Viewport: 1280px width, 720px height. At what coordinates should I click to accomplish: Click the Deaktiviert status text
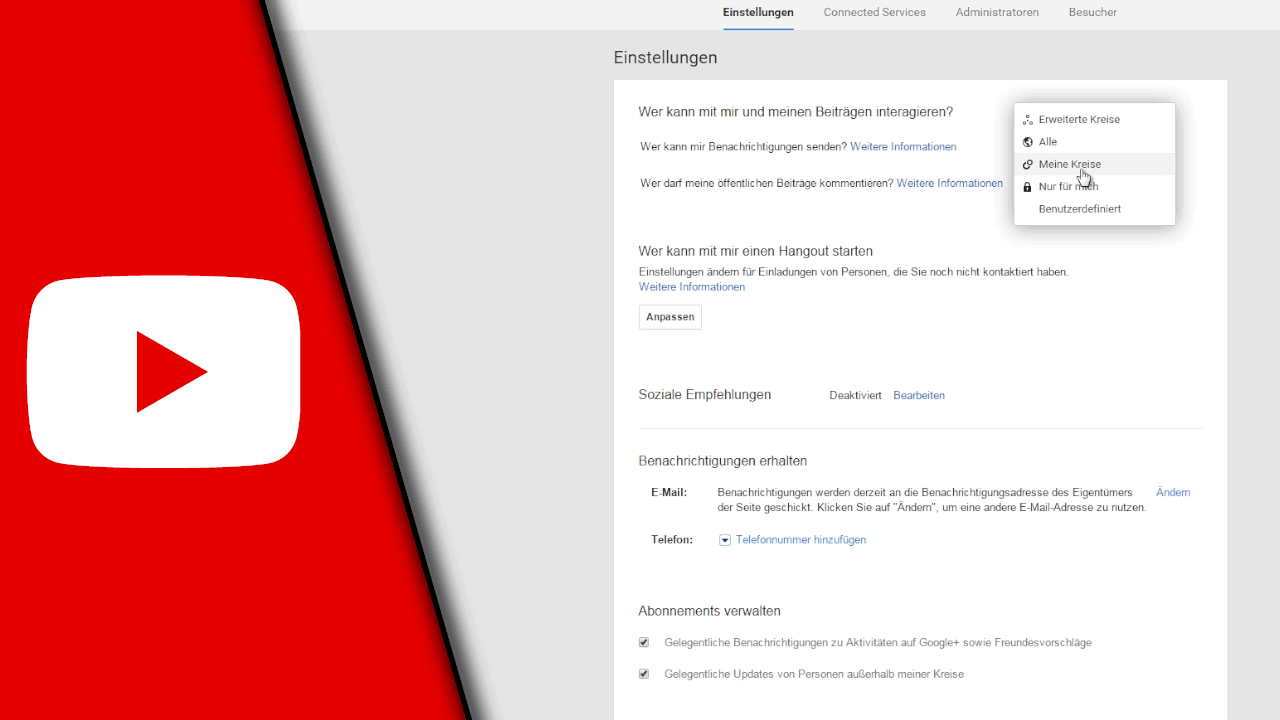pos(855,396)
